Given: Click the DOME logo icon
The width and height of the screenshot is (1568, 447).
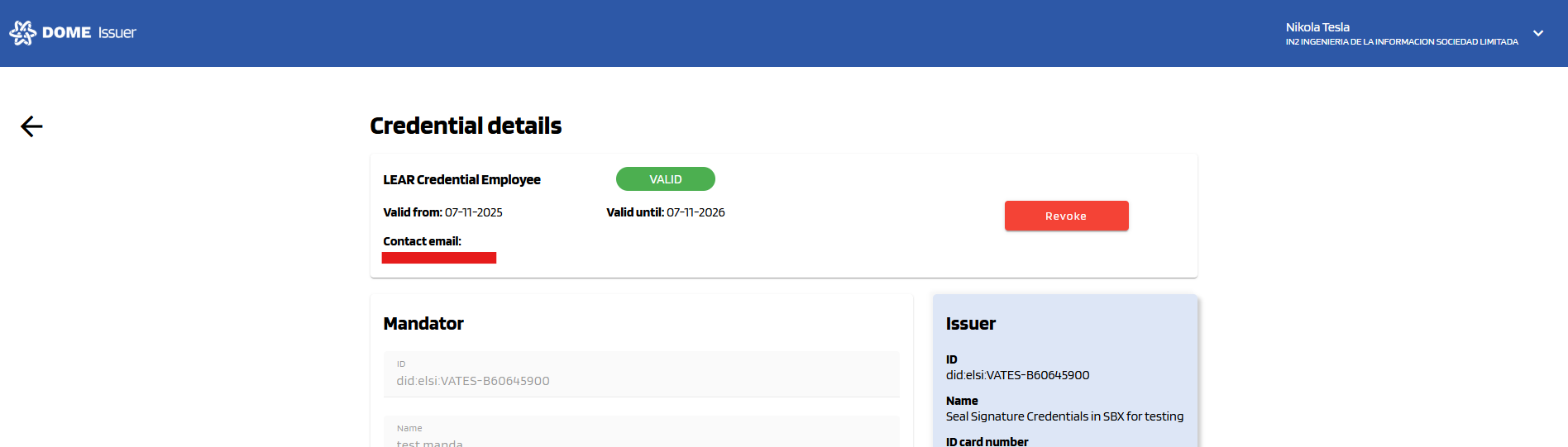Looking at the screenshot, I should point(22,33).
